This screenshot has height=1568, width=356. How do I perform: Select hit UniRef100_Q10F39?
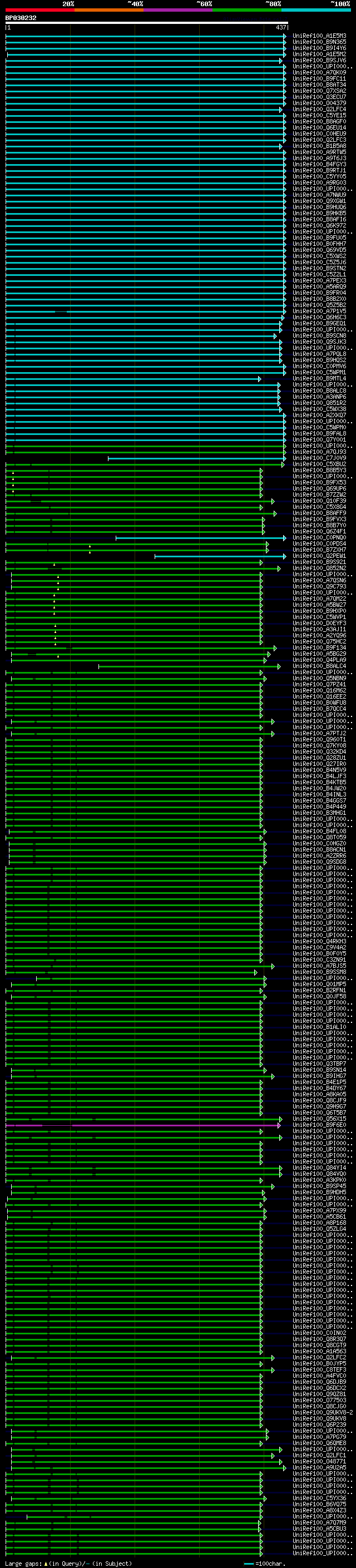pyautogui.click(x=319, y=501)
